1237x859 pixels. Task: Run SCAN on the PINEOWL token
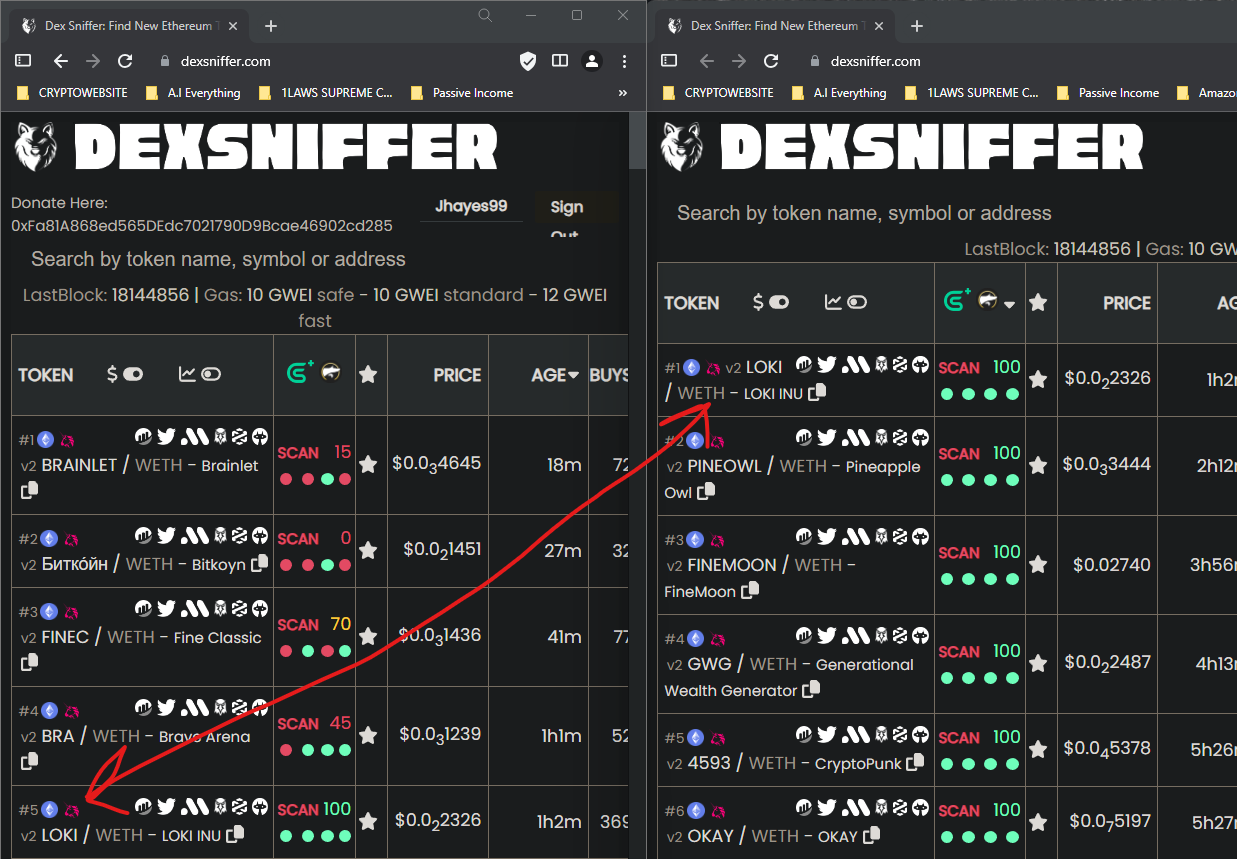[x=959, y=454]
